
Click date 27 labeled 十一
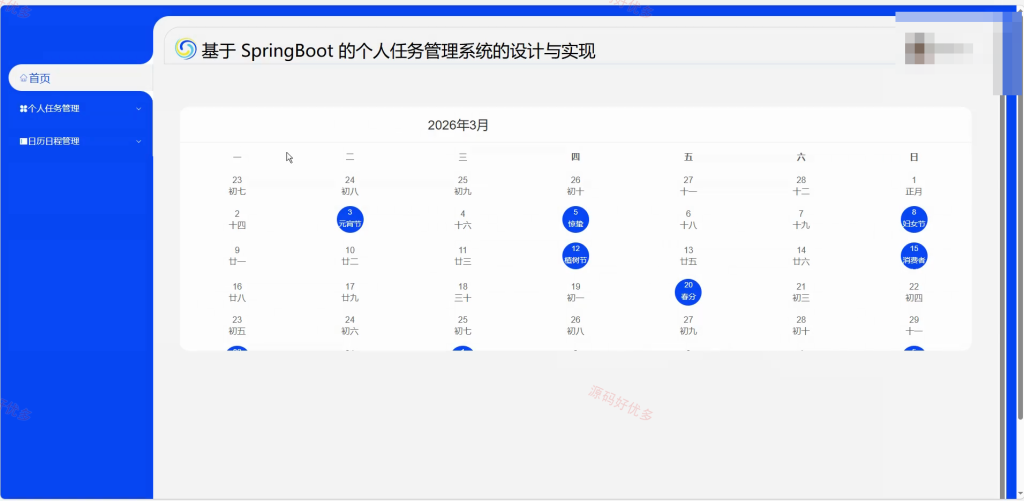[688, 186]
